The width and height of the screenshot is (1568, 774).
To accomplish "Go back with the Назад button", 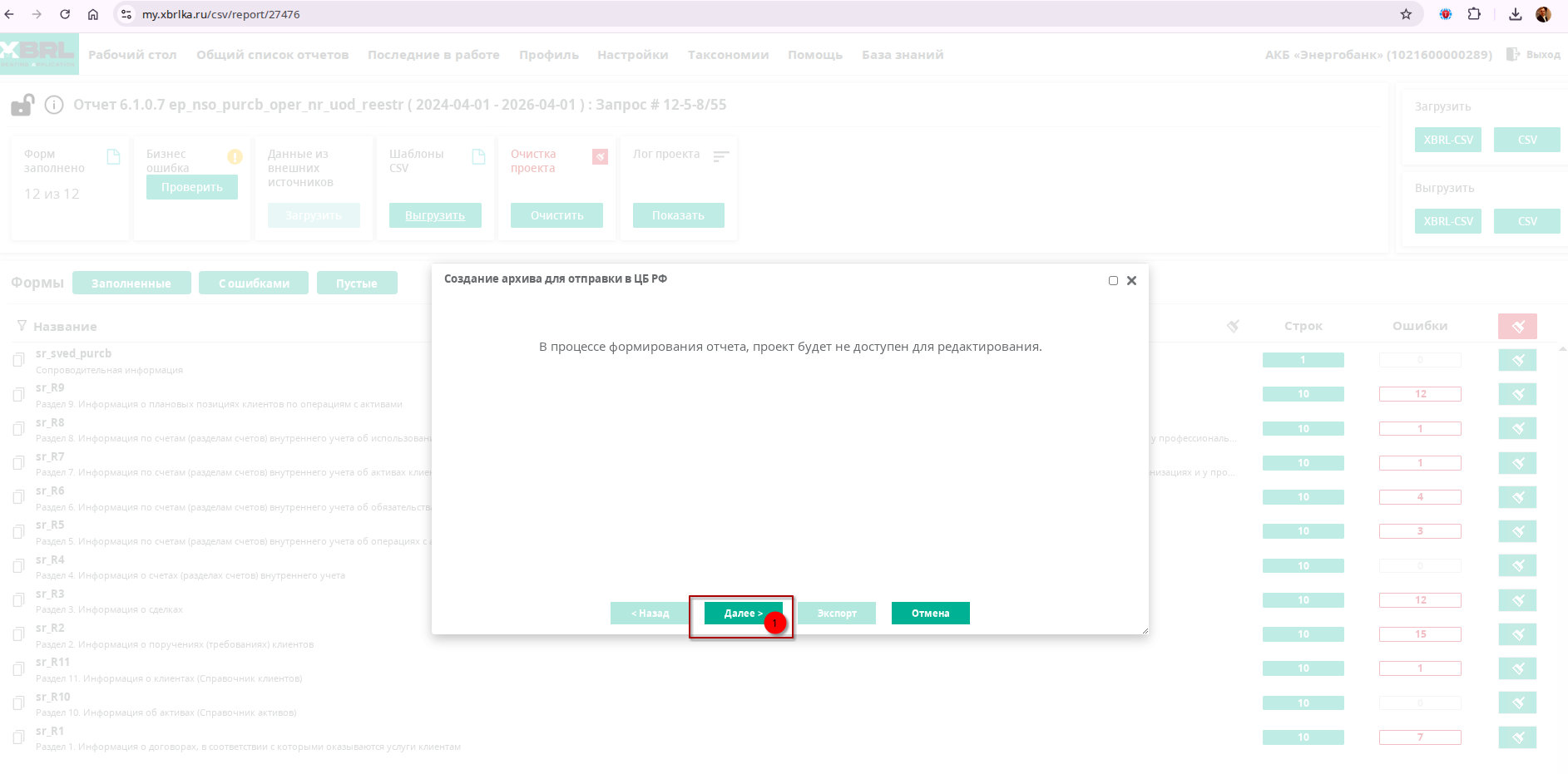I will (x=650, y=614).
